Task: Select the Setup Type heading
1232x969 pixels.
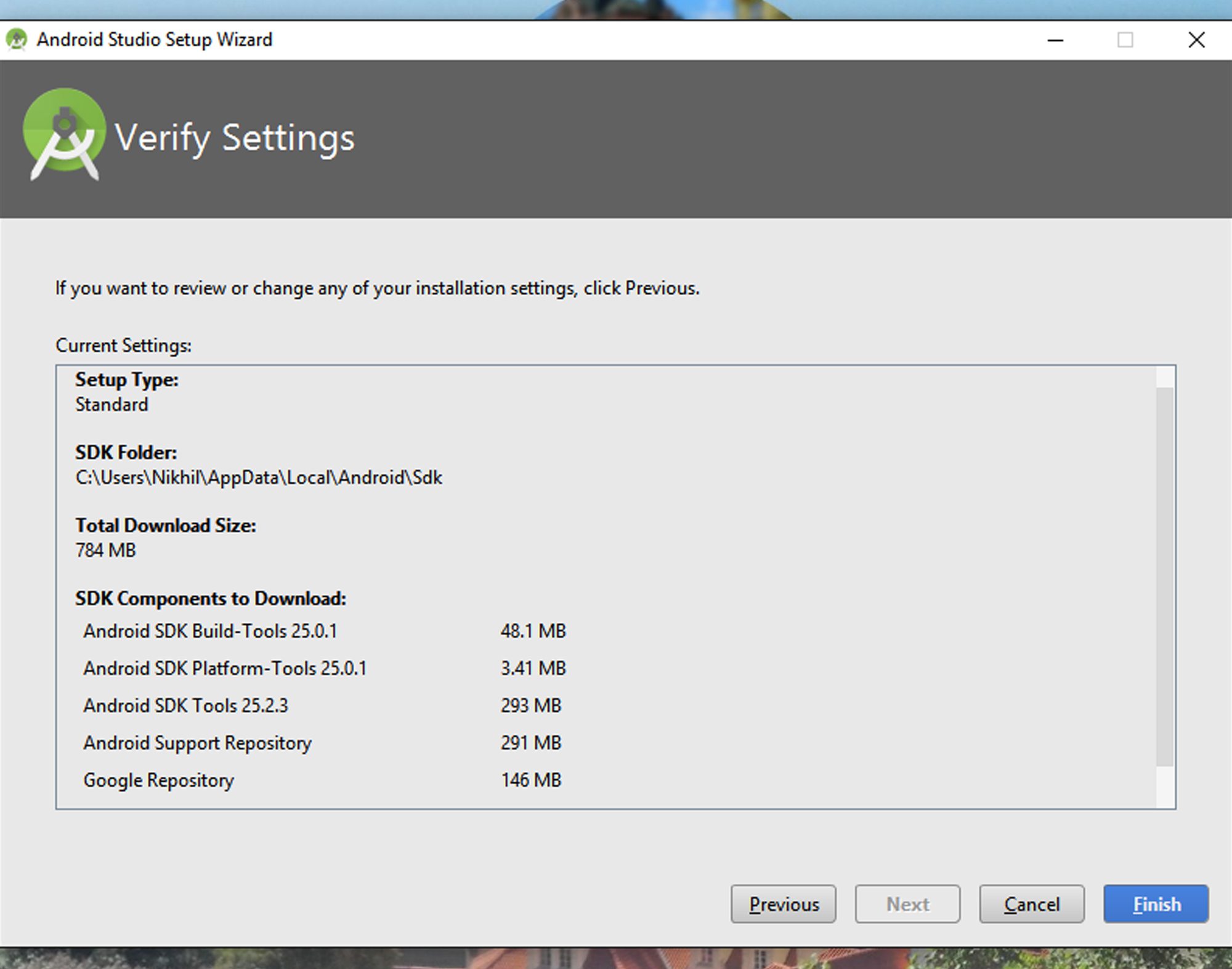Action: 127,379
